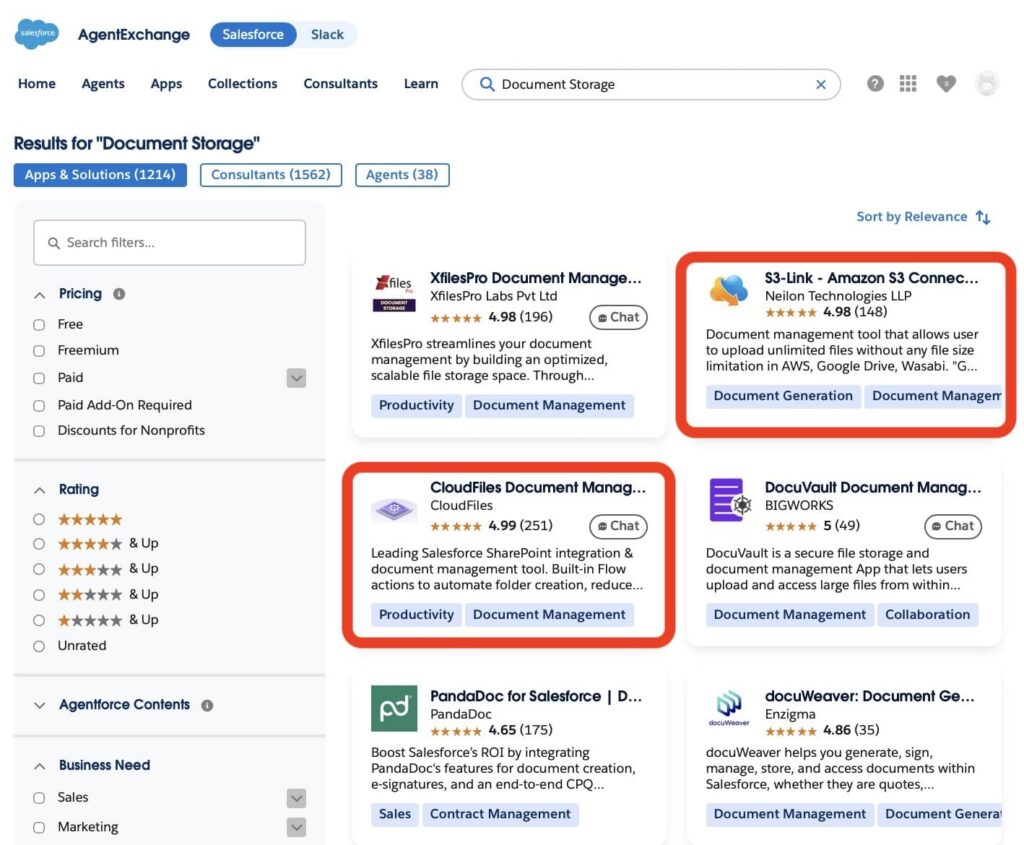This screenshot has width=1024, height=845.
Task: Open the DocuVault app logo
Action: [729, 500]
